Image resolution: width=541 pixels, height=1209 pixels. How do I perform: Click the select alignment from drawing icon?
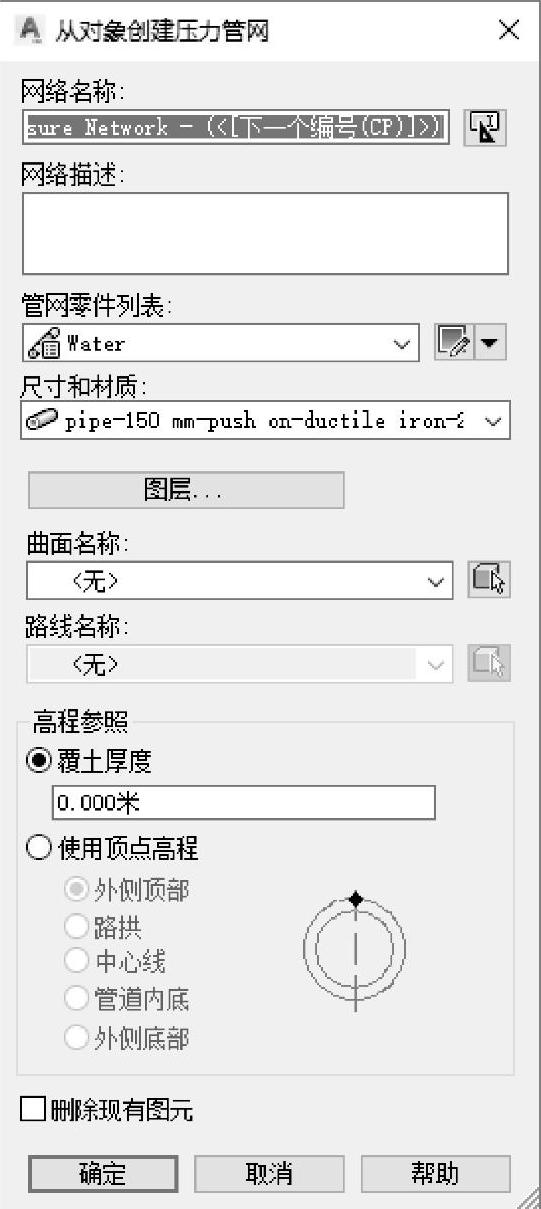coord(489,664)
